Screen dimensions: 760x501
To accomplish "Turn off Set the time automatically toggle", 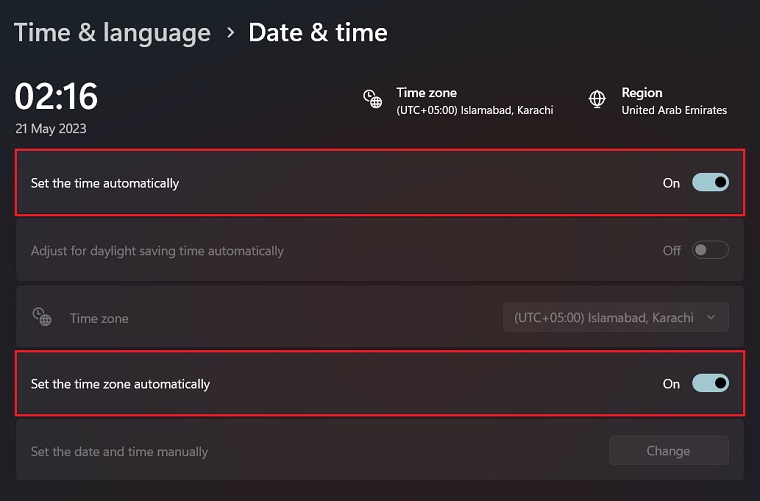I will [710, 183].
